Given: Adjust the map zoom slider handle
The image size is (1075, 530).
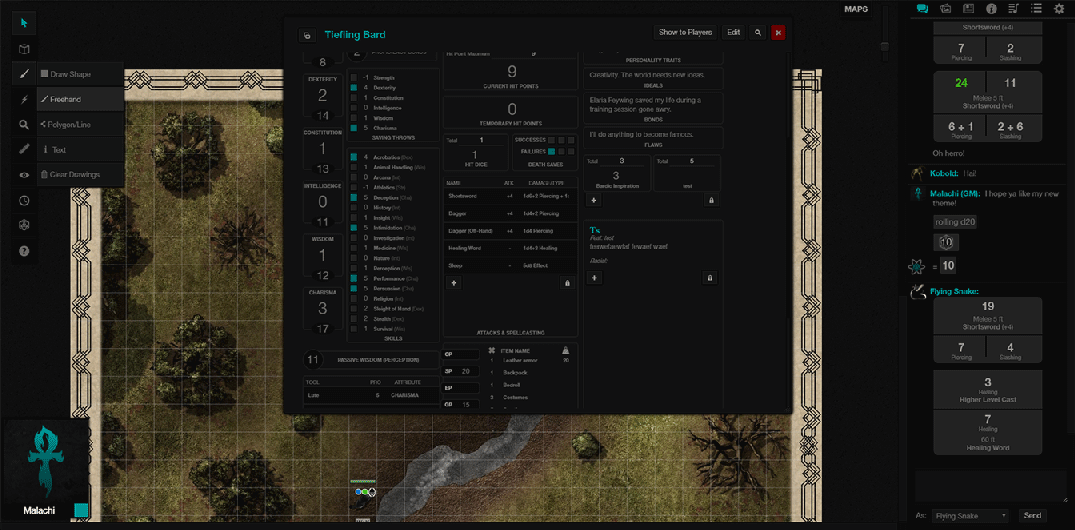Looking at the screenshot, I should (885, 47).
